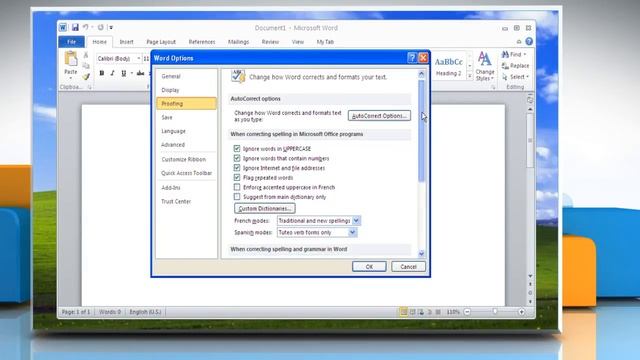Click the Redo icon in Quick Access Toolbar
The width and height of the screenshot is (640, 360).
click(100, 27)
